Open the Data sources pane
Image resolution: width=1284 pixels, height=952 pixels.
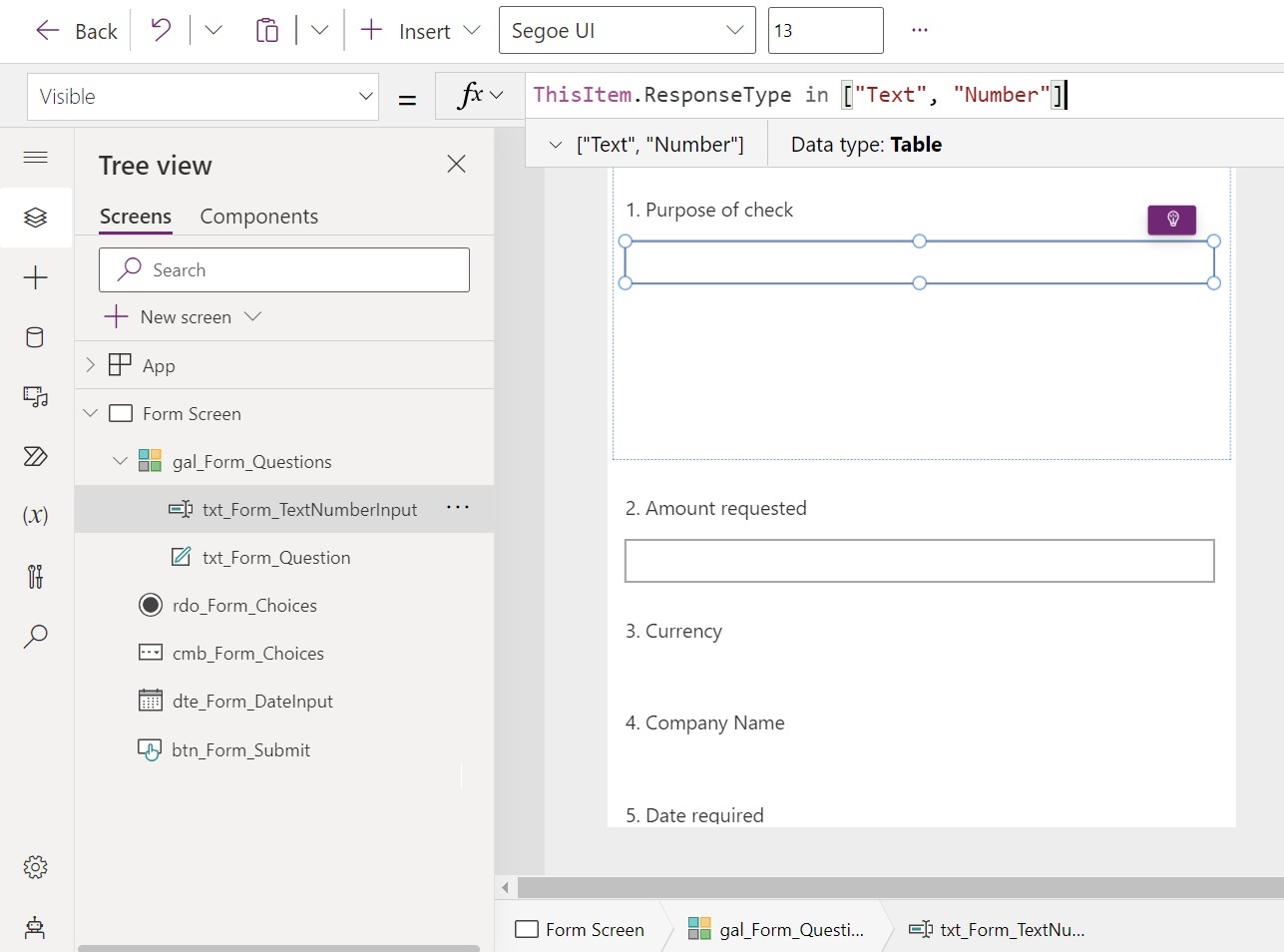pos(35,337)
